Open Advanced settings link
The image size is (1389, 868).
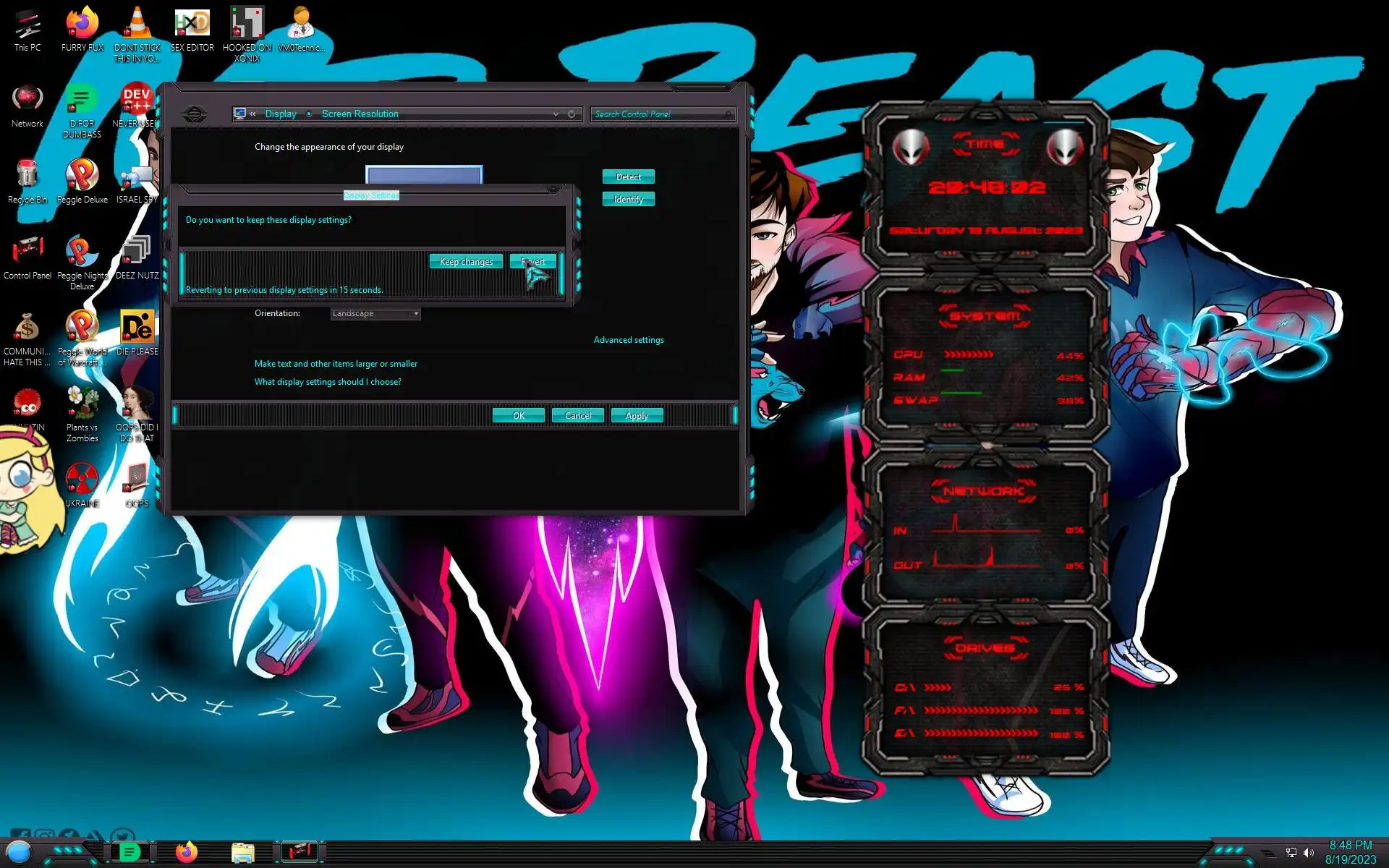tap(628, 340)
